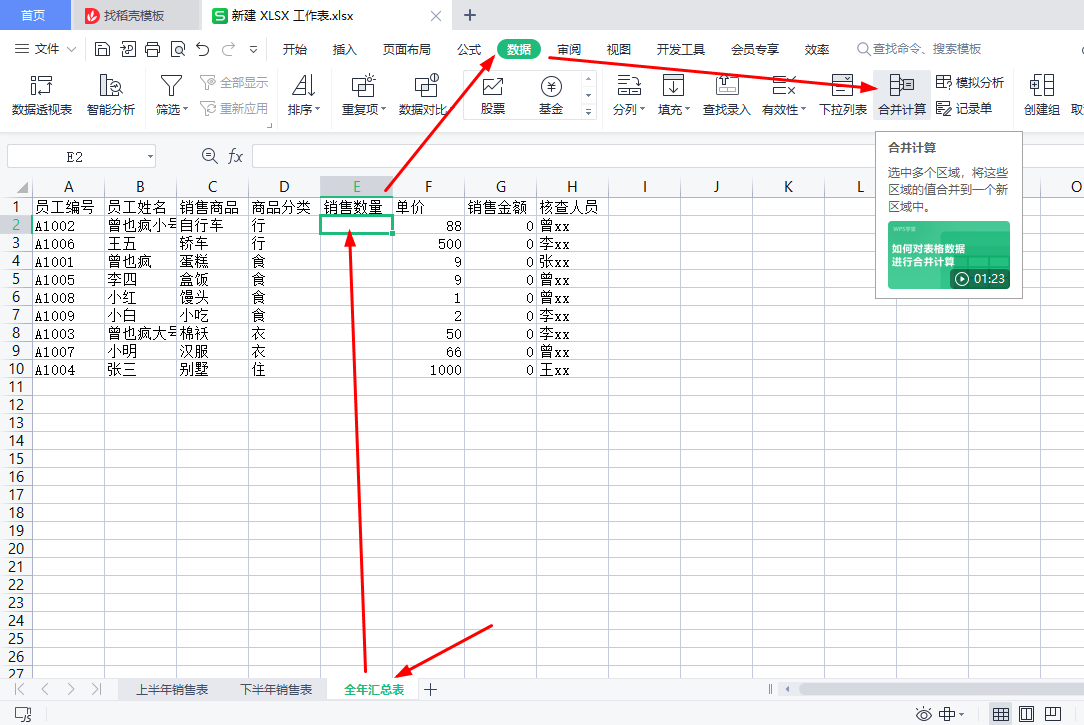Open Data Validation (有效性)
This screenshot has height=725, width=1084.
click(x=784, y=95)
